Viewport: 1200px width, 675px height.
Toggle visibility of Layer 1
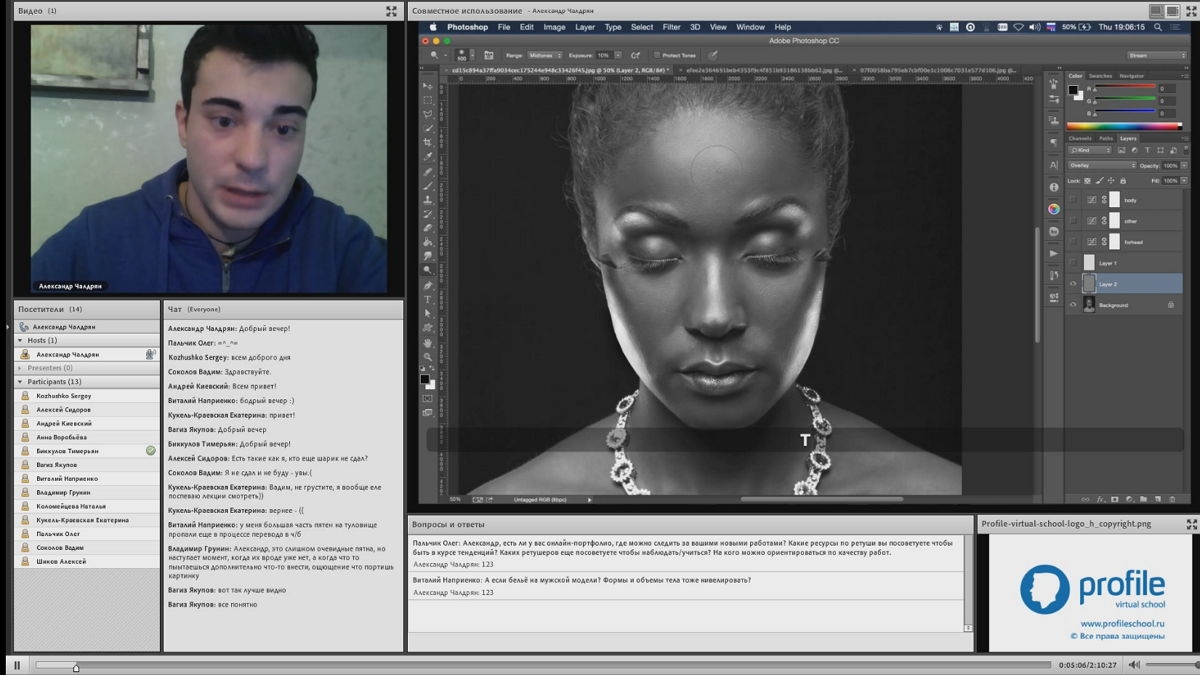click(1073, 262)
